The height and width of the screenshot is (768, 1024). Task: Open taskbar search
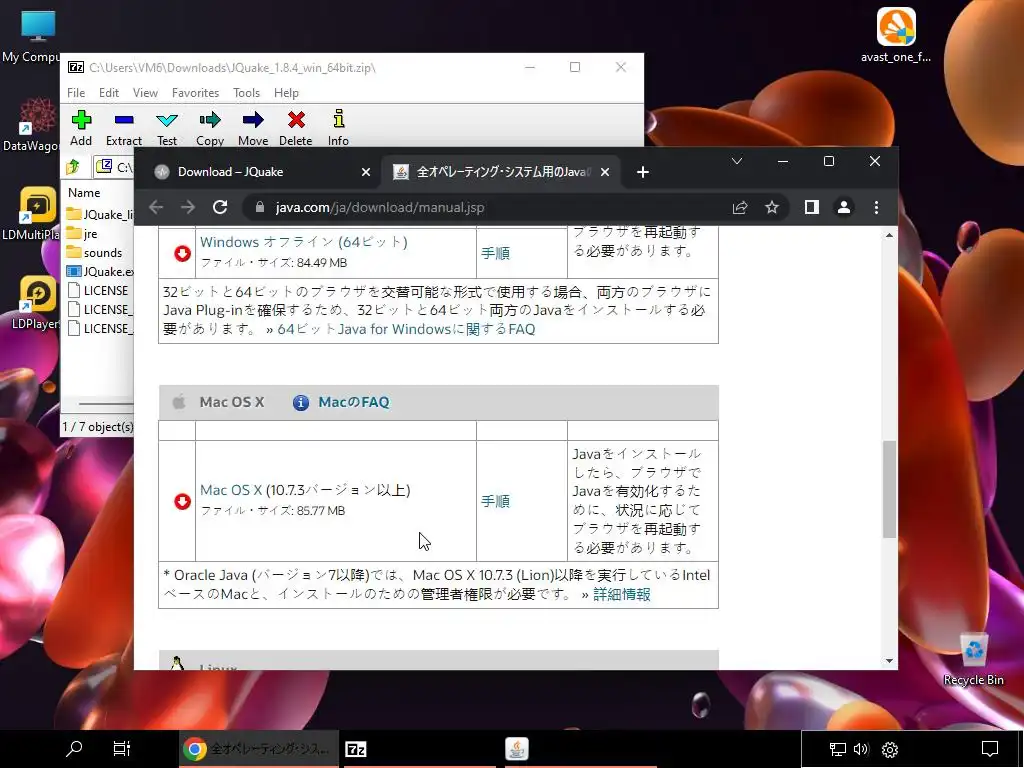74,748
